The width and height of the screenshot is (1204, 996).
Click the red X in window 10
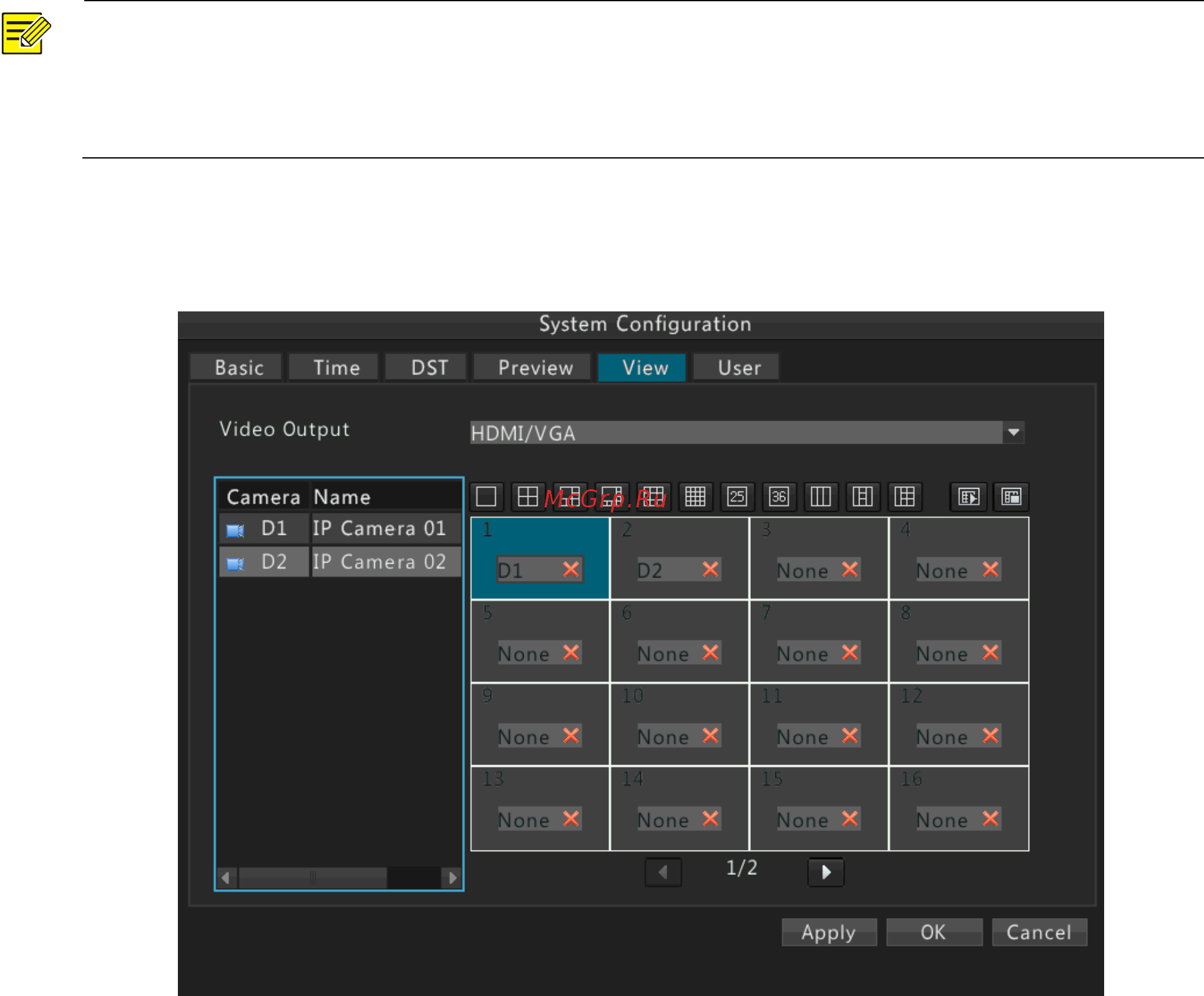tap(710, 735)
